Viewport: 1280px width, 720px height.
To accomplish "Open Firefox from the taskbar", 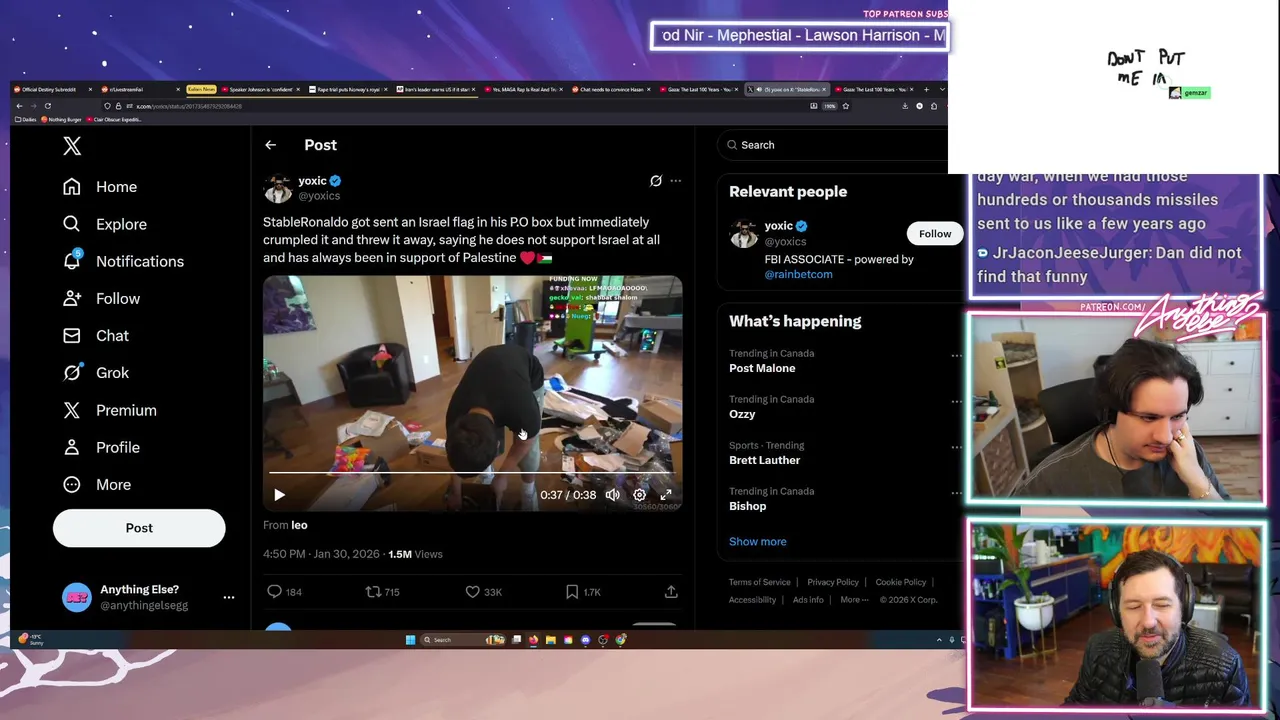I will click(x=533, y=640).
